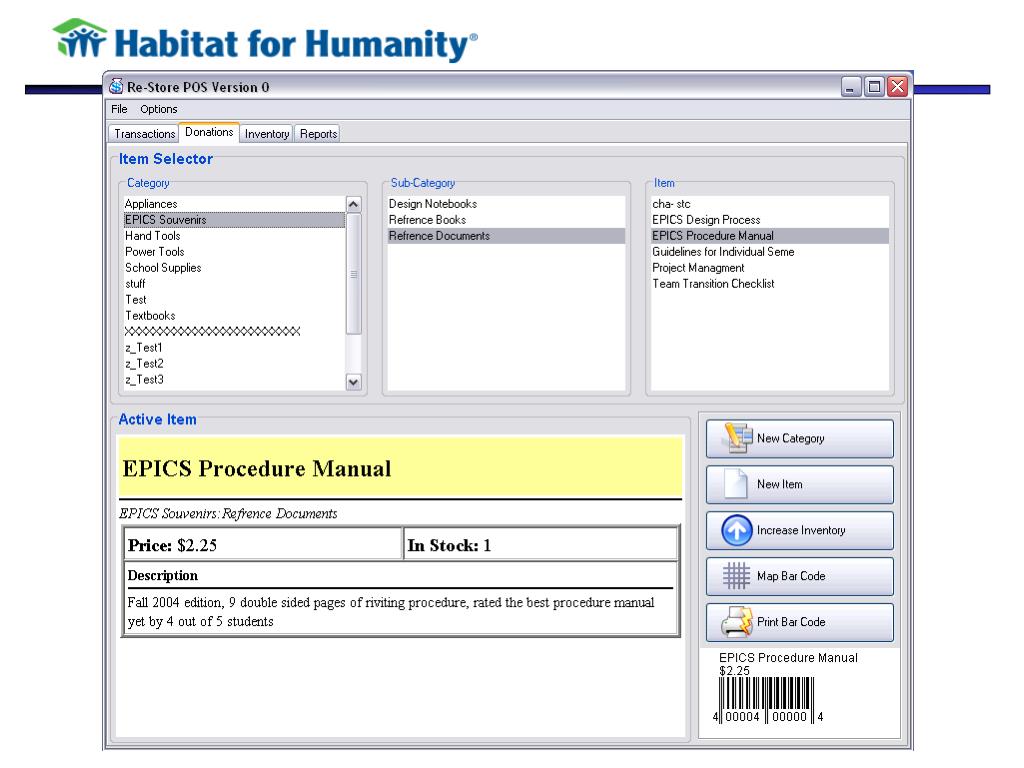
Task: Click the New Category notepad icon
Action: pos(737,438)
